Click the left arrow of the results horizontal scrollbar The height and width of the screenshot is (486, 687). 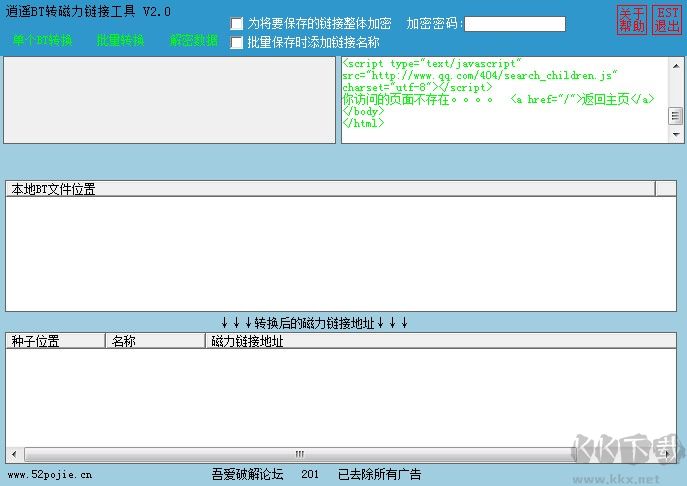(x=13, y=454)
